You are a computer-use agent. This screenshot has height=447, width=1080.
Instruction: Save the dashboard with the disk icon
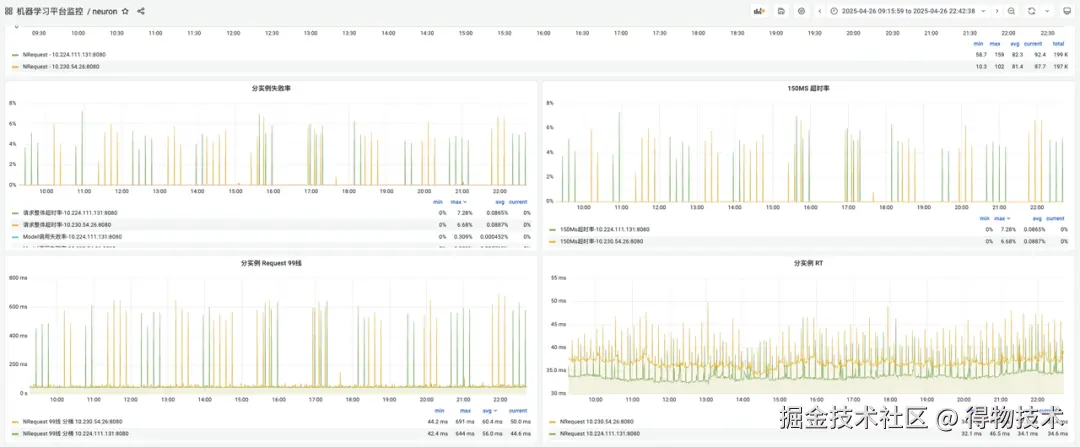coord(781,11)
